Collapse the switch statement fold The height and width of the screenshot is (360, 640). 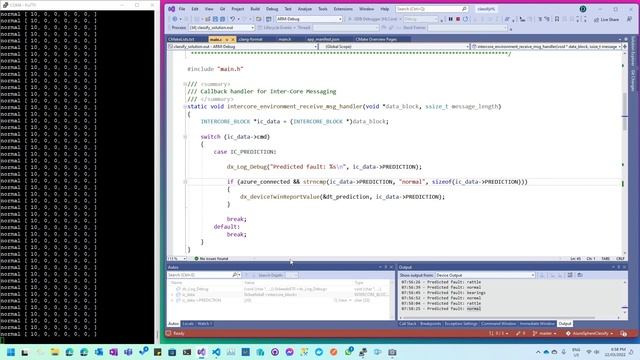[185, 137]
